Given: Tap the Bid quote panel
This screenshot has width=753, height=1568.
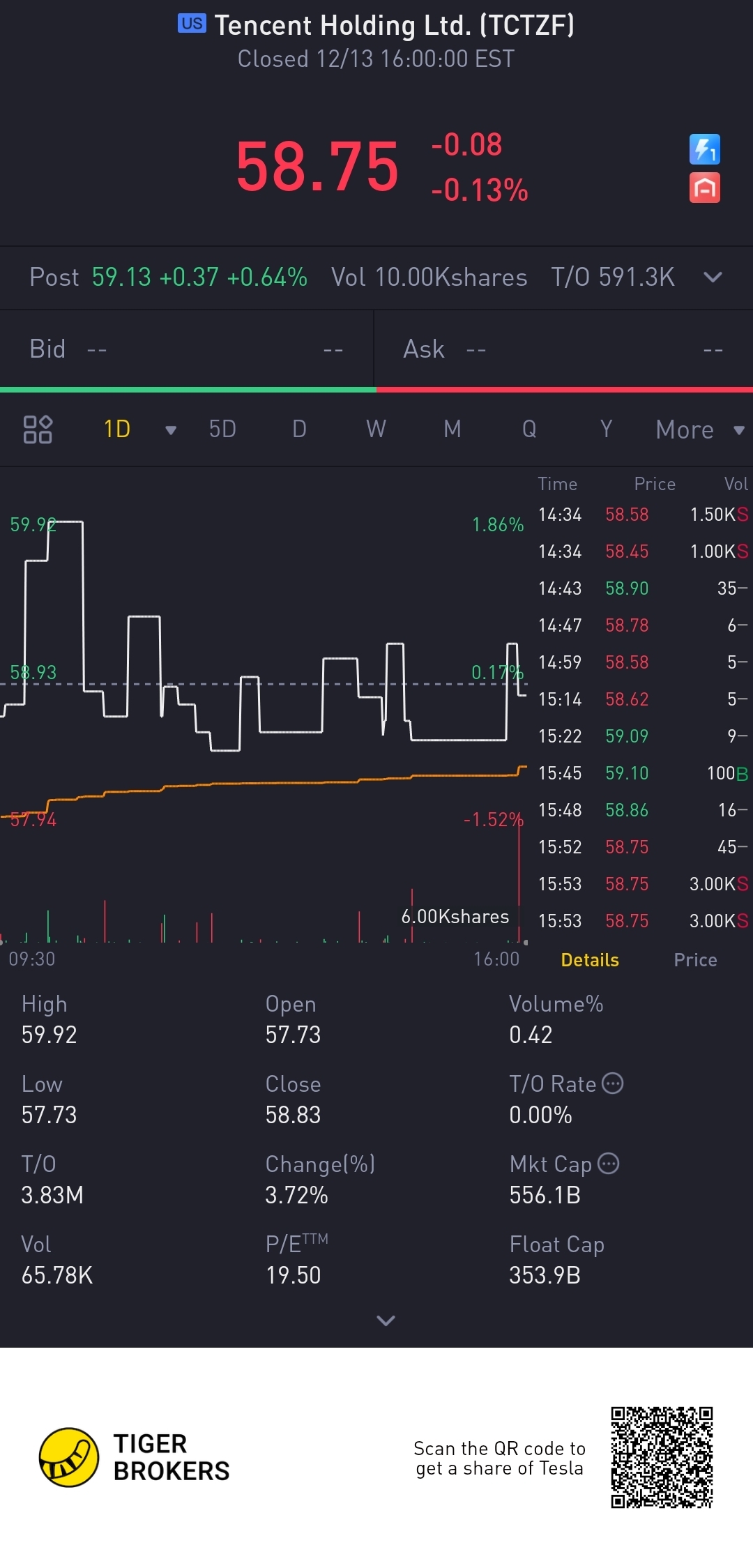Looking at the screenshot, I should click(187, 349).
